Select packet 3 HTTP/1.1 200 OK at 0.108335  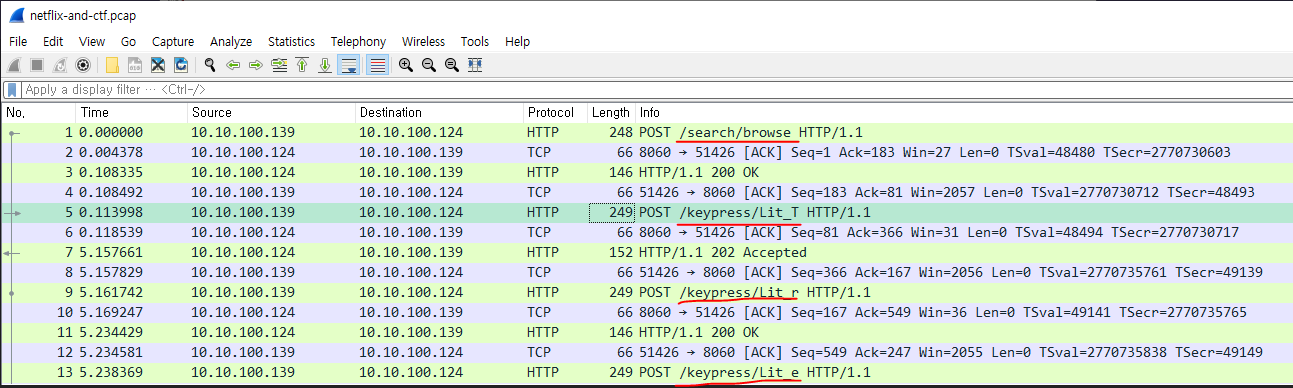pyautogui.click(x=646, y=172)
